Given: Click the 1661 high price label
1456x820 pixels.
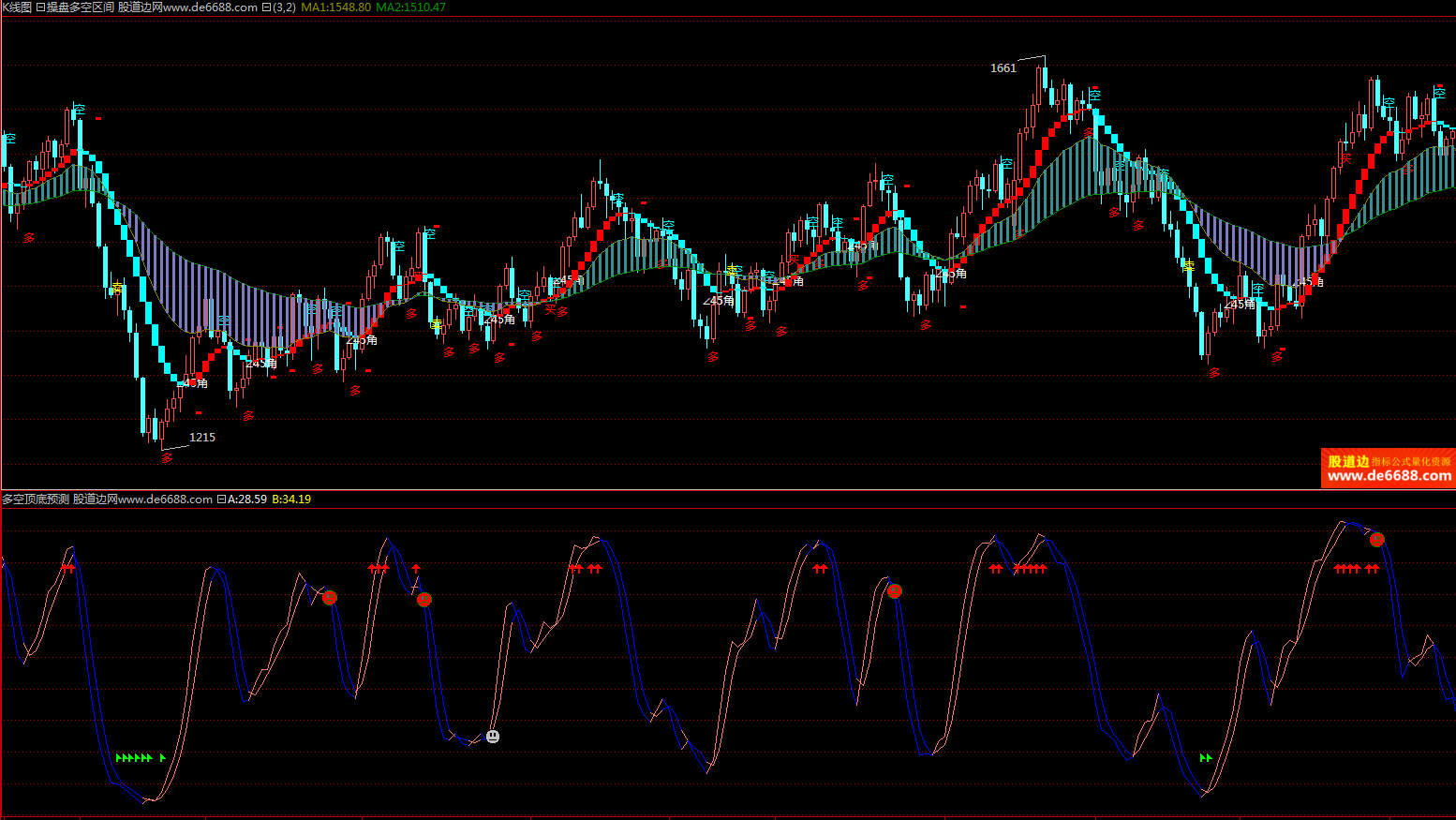Looking at the screenshot, I should [x=1003, y=68].
